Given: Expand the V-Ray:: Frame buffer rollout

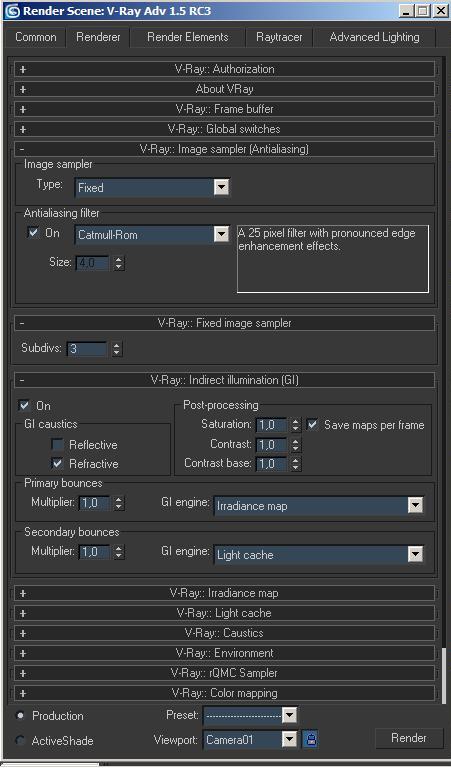Looking at the screenshot, I should (x=224, y=109).
